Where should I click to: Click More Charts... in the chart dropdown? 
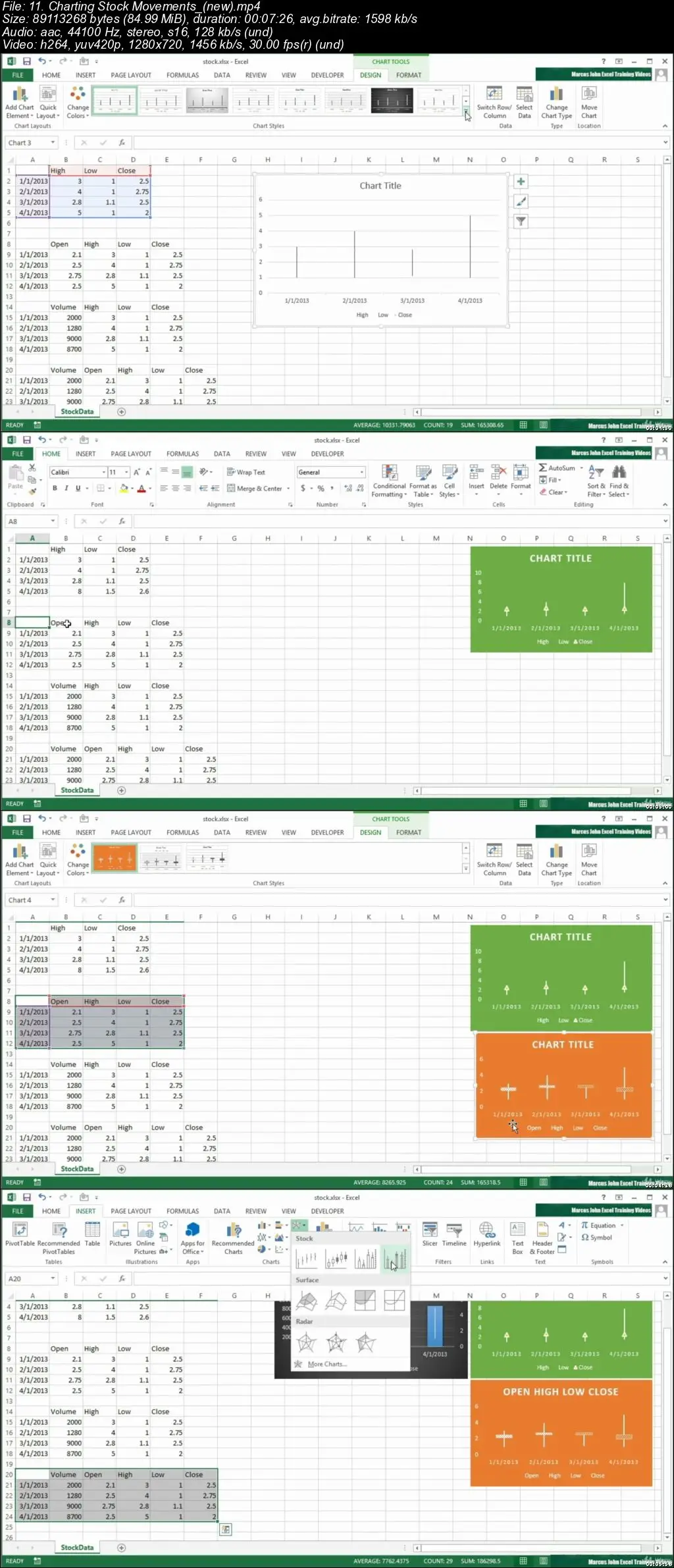(x=326, y=1364)
